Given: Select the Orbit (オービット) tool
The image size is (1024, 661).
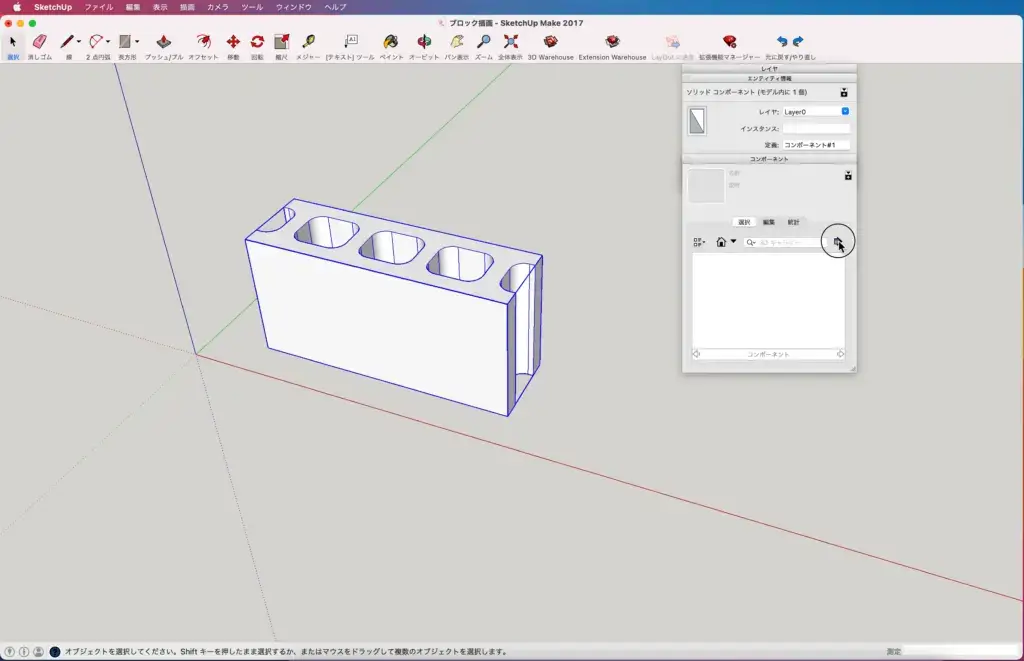Looking at the screenshot, I should pos(424,42).
